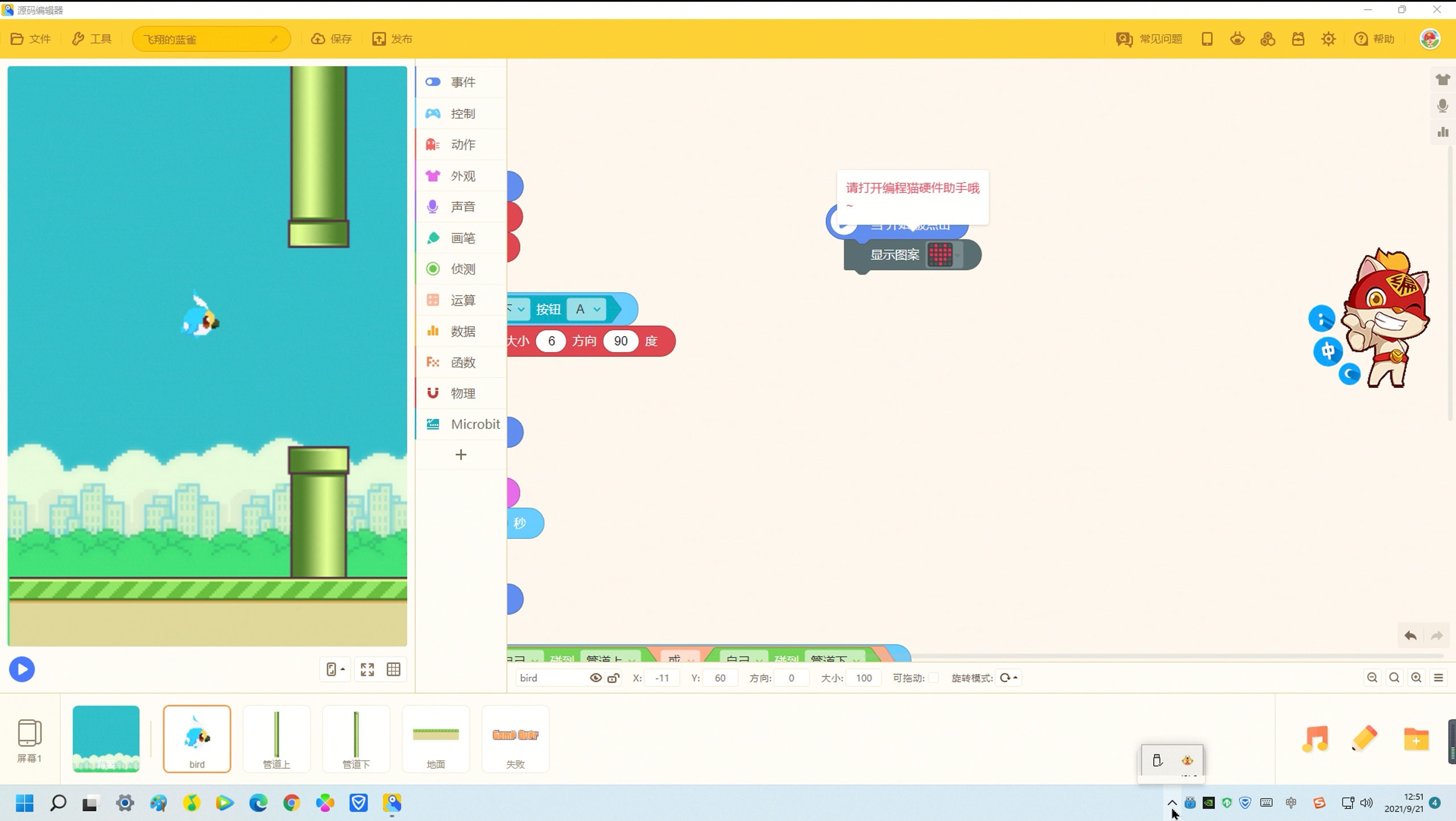The image size is (1456, 821).
Task: Open Windows Start menu
Action: coord(24,803)
